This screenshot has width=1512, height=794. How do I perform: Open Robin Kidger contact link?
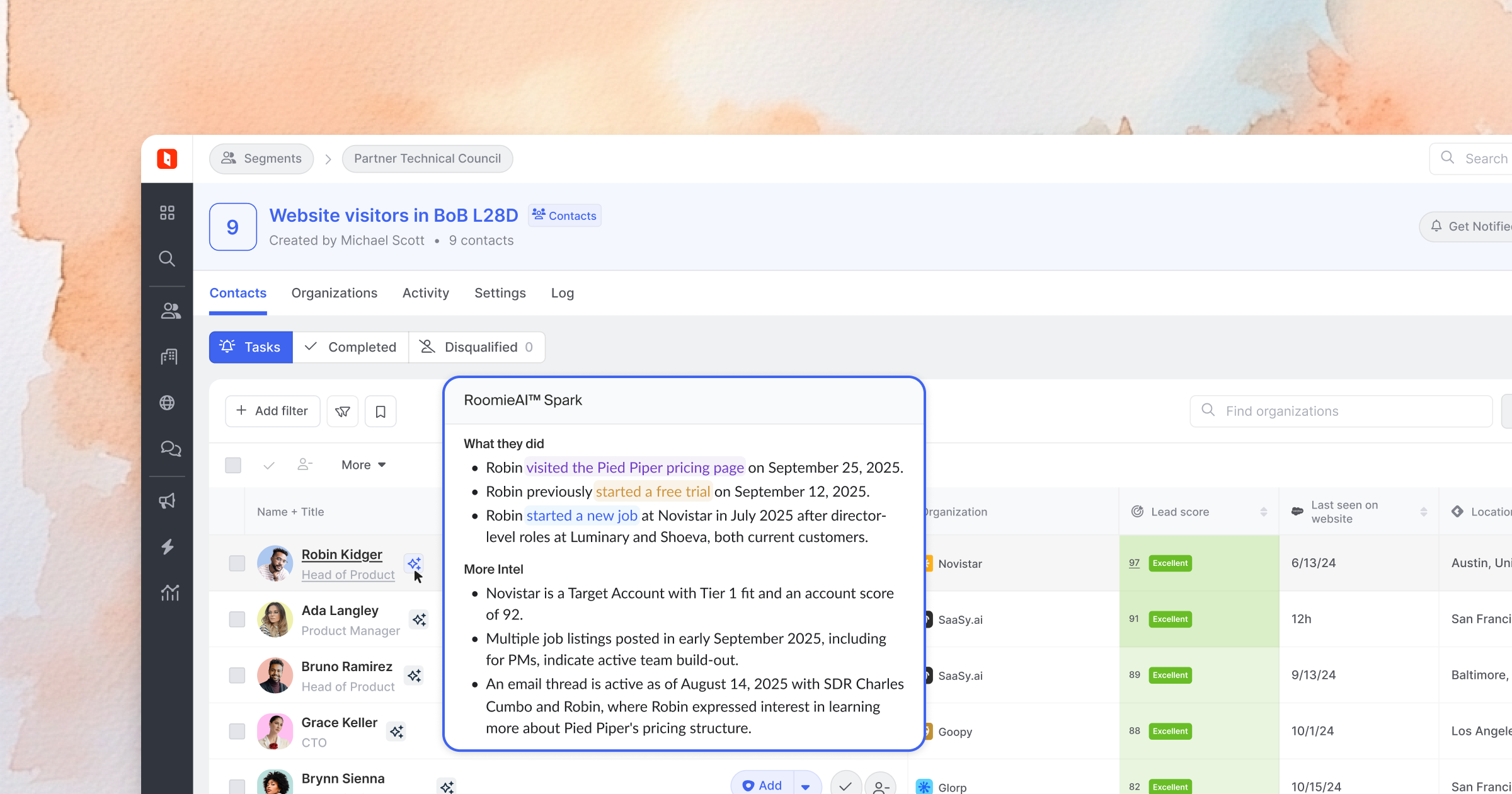point(341,555)
